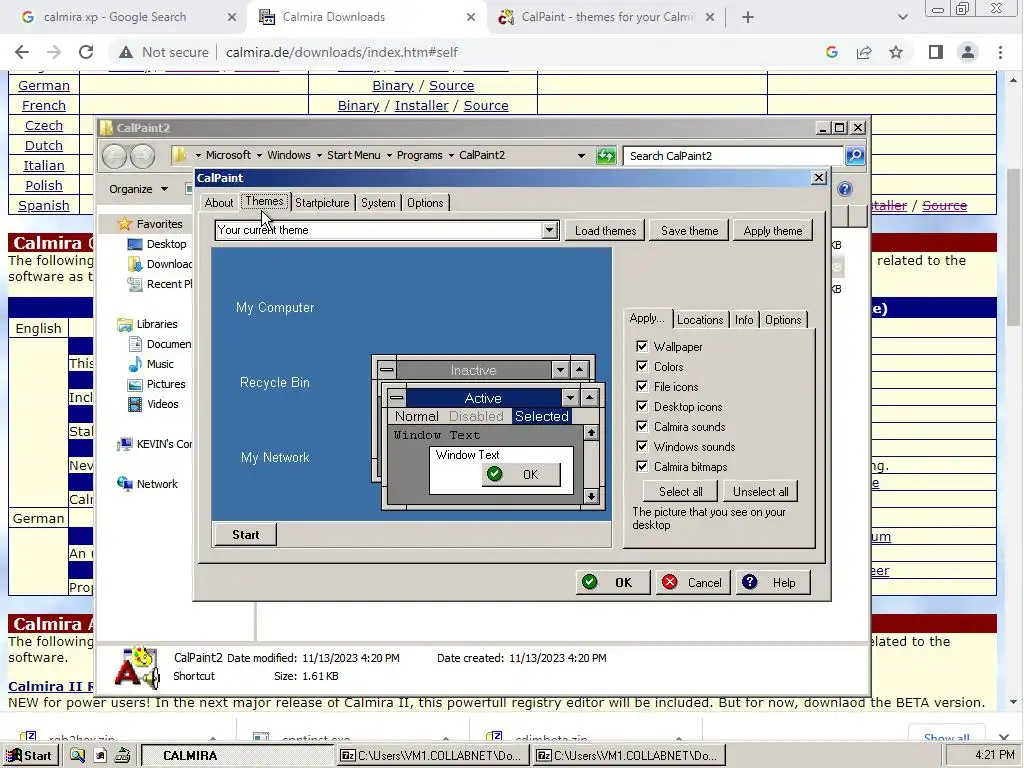The image size is (1024, 768).
Task: Open the French Installer link on webpage
Action: 421,106
